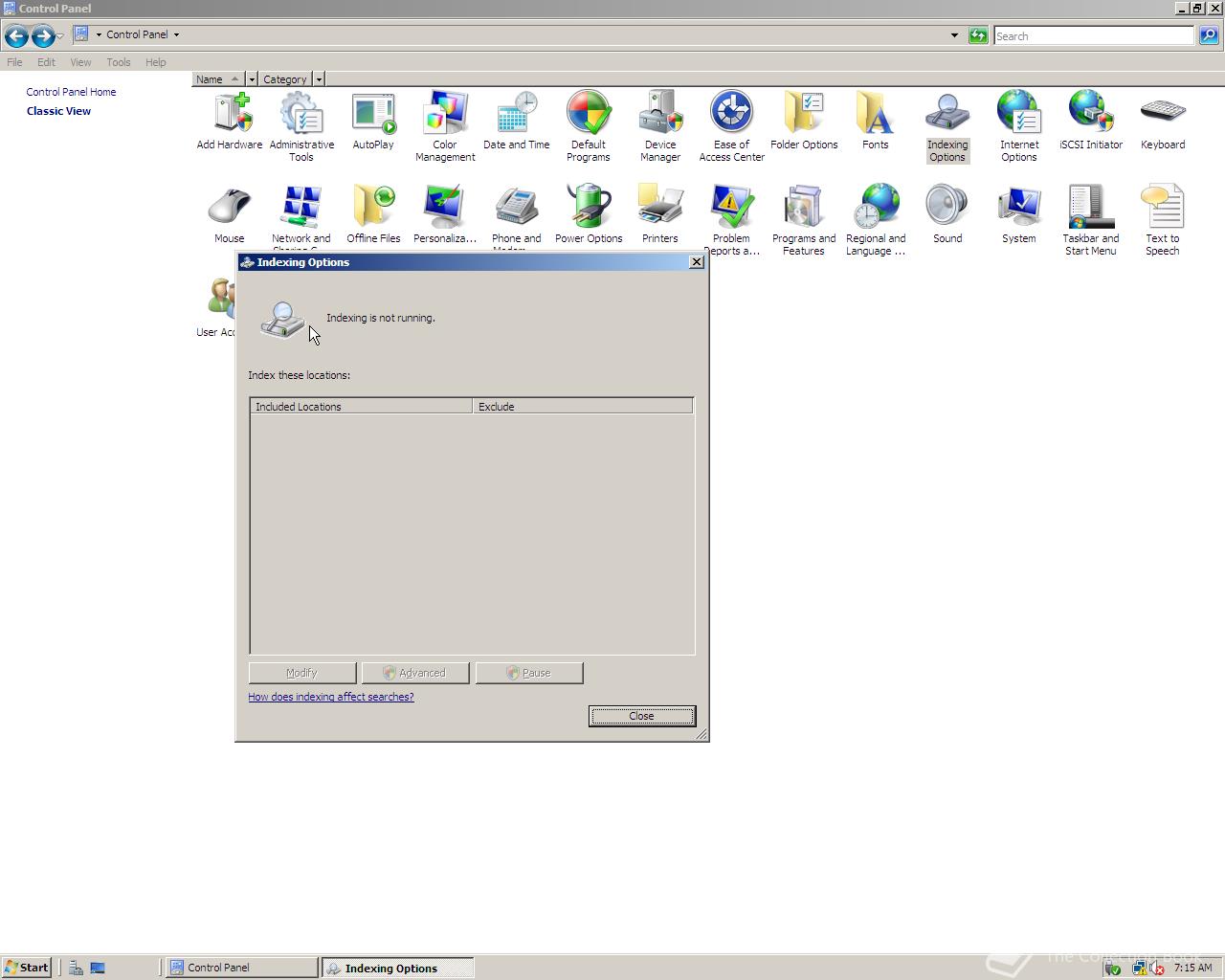Image resolution: width=1225 pixels, height=980 pixels.
Task: Open Folder Options icon
Action: click(804, 120)
